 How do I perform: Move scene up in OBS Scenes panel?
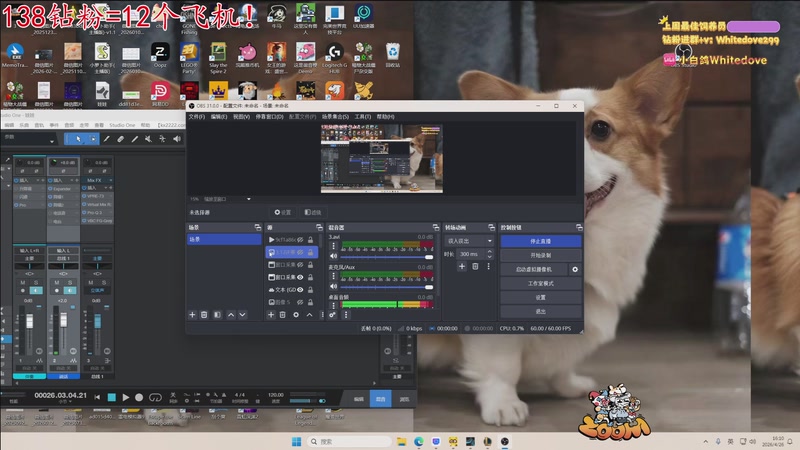(231, 315)
